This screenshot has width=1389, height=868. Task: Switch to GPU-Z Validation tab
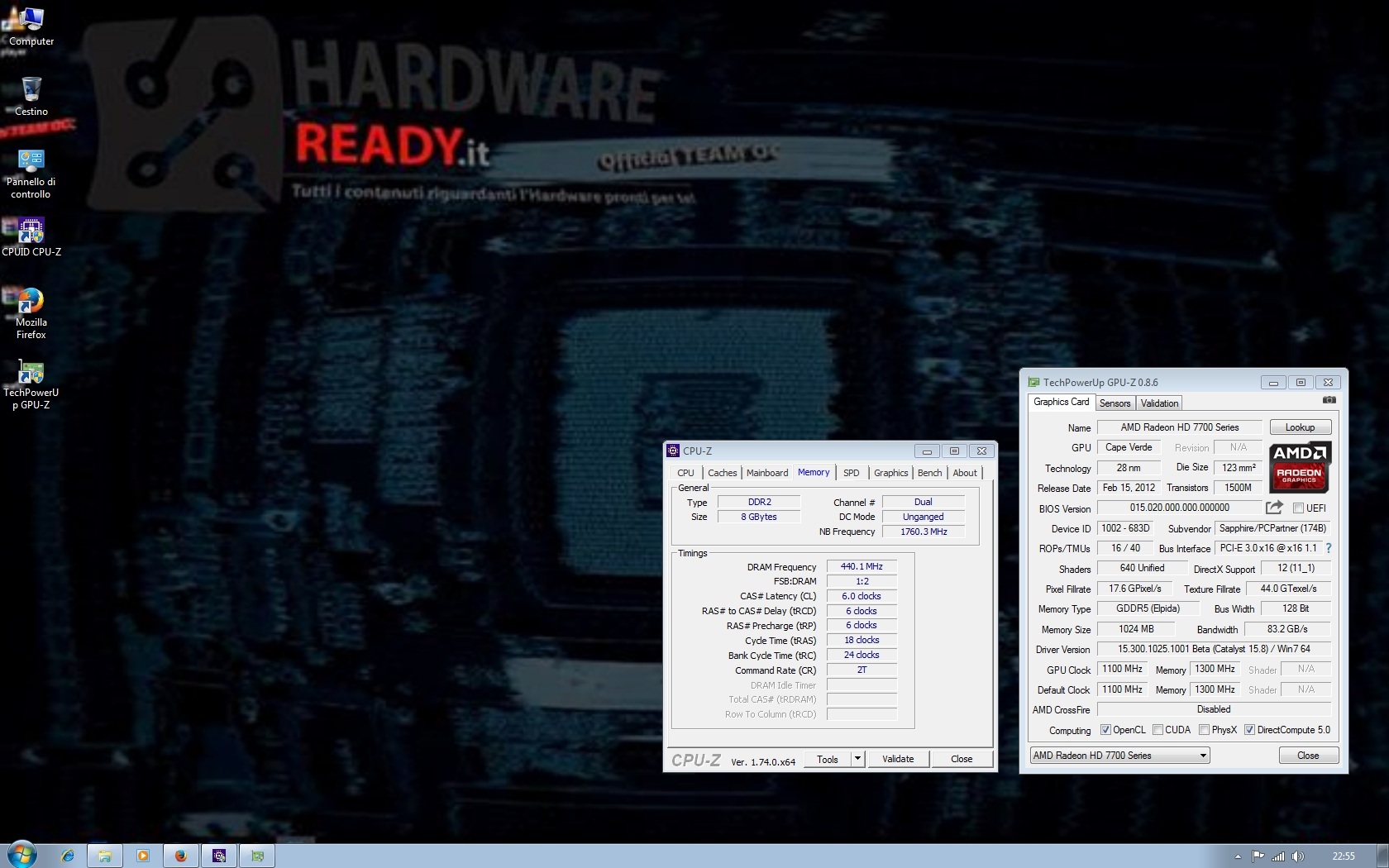[1159, 403]
